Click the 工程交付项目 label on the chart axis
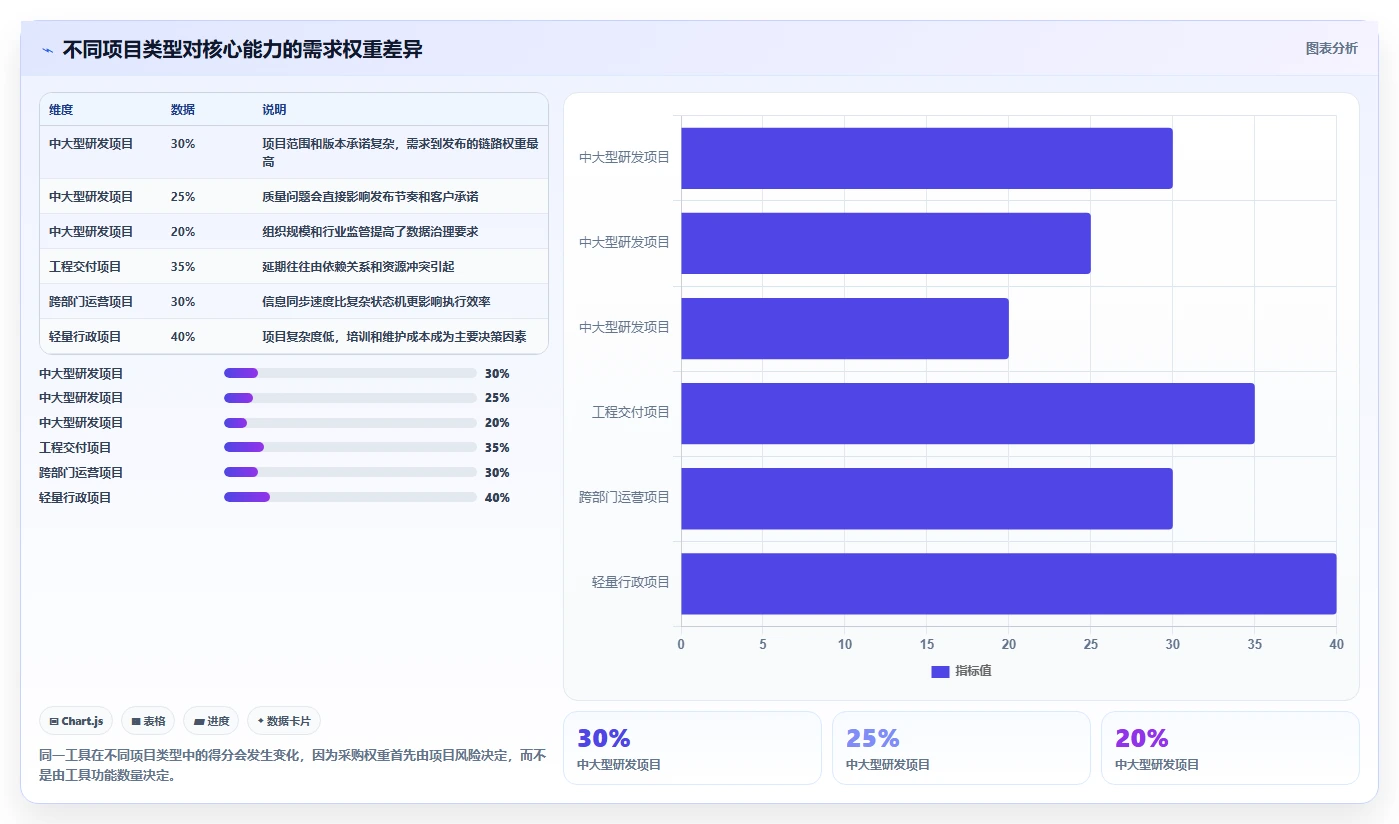 pyautogui.click(x=630, y=412)
